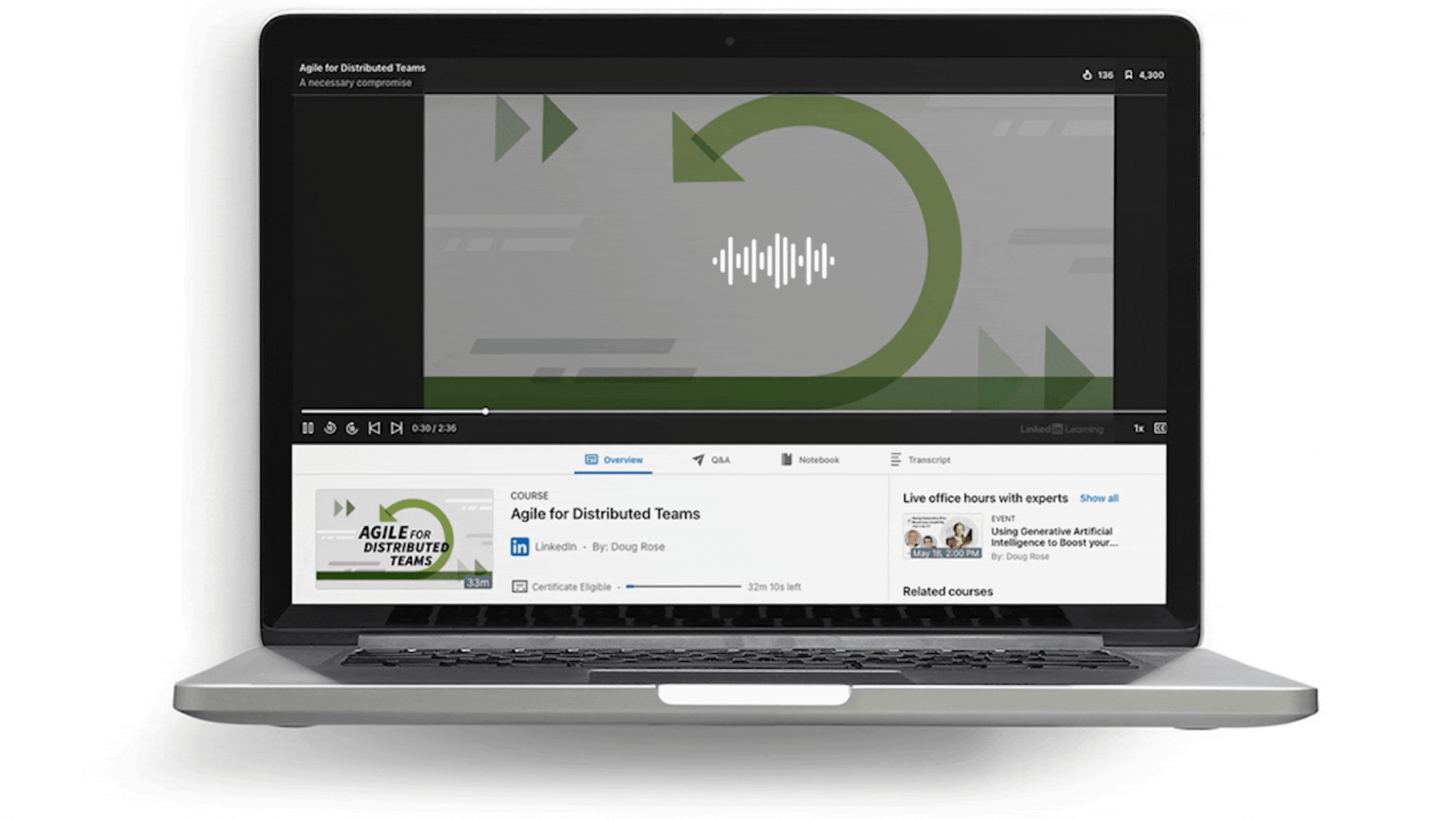Switch to the Notebook tab
Screen dimensions: 1456x819
(809, 460)
